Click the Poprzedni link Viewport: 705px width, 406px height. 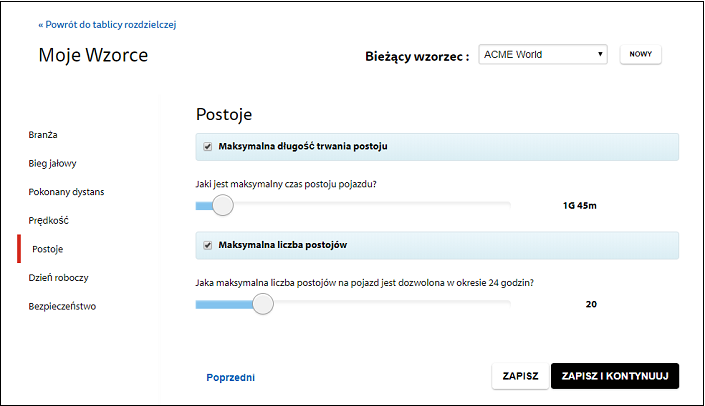[x=230, y=378]
